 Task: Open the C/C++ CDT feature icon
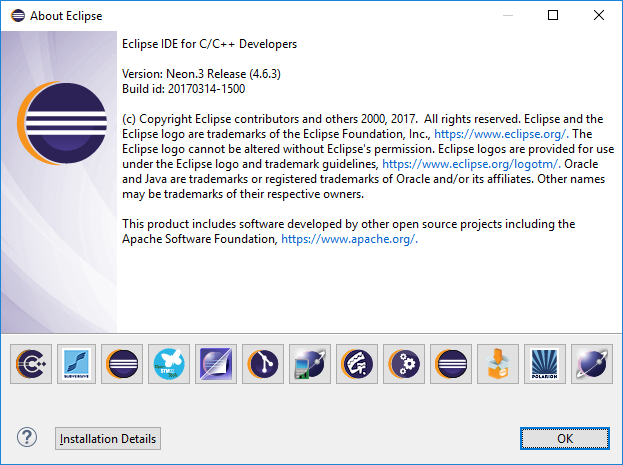click(x=31, y=364)
